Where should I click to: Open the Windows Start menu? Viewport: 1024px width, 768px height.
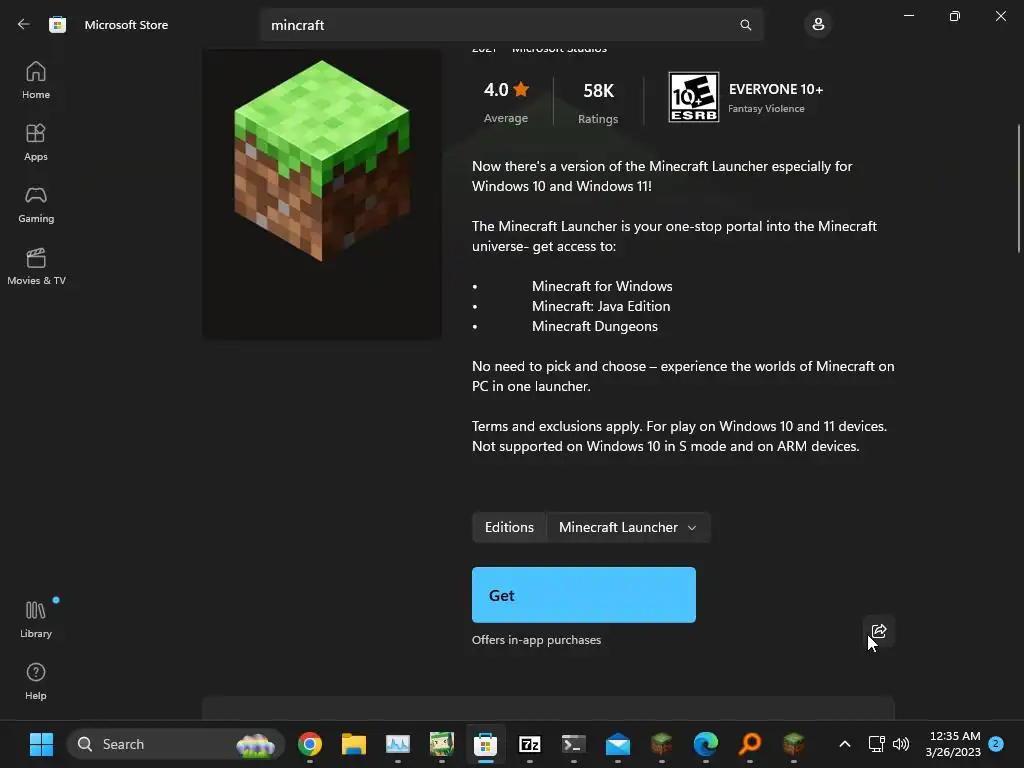click(x=41, y=744)
